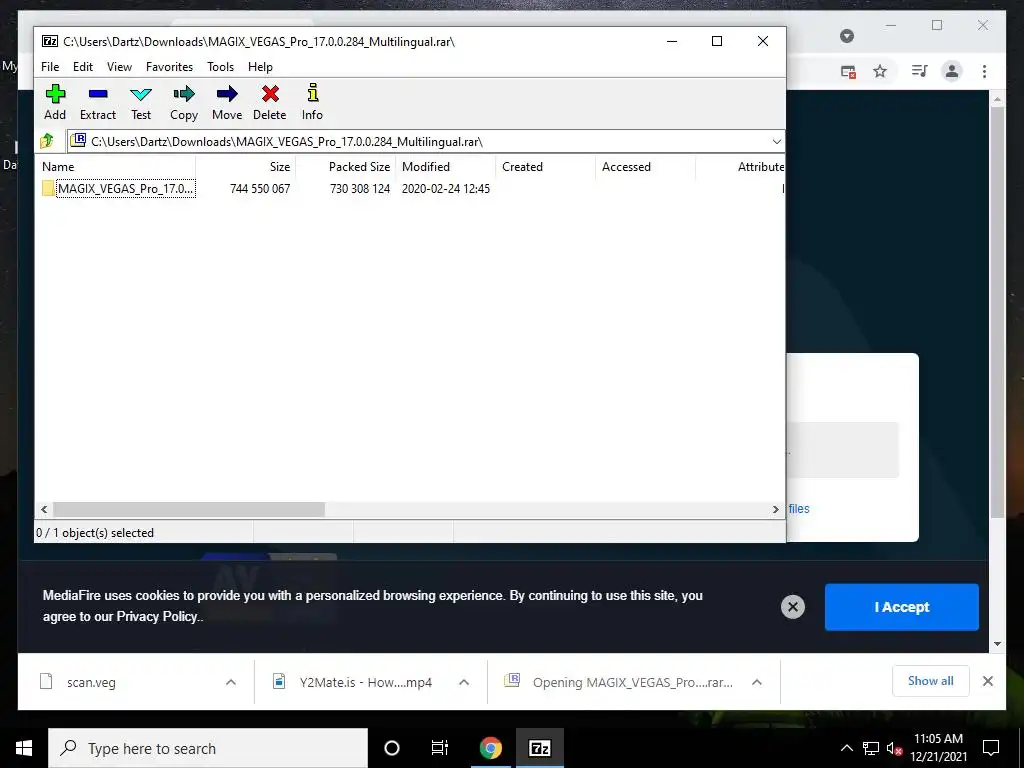
Task: Sort by the Created column header
Action: 546,167
